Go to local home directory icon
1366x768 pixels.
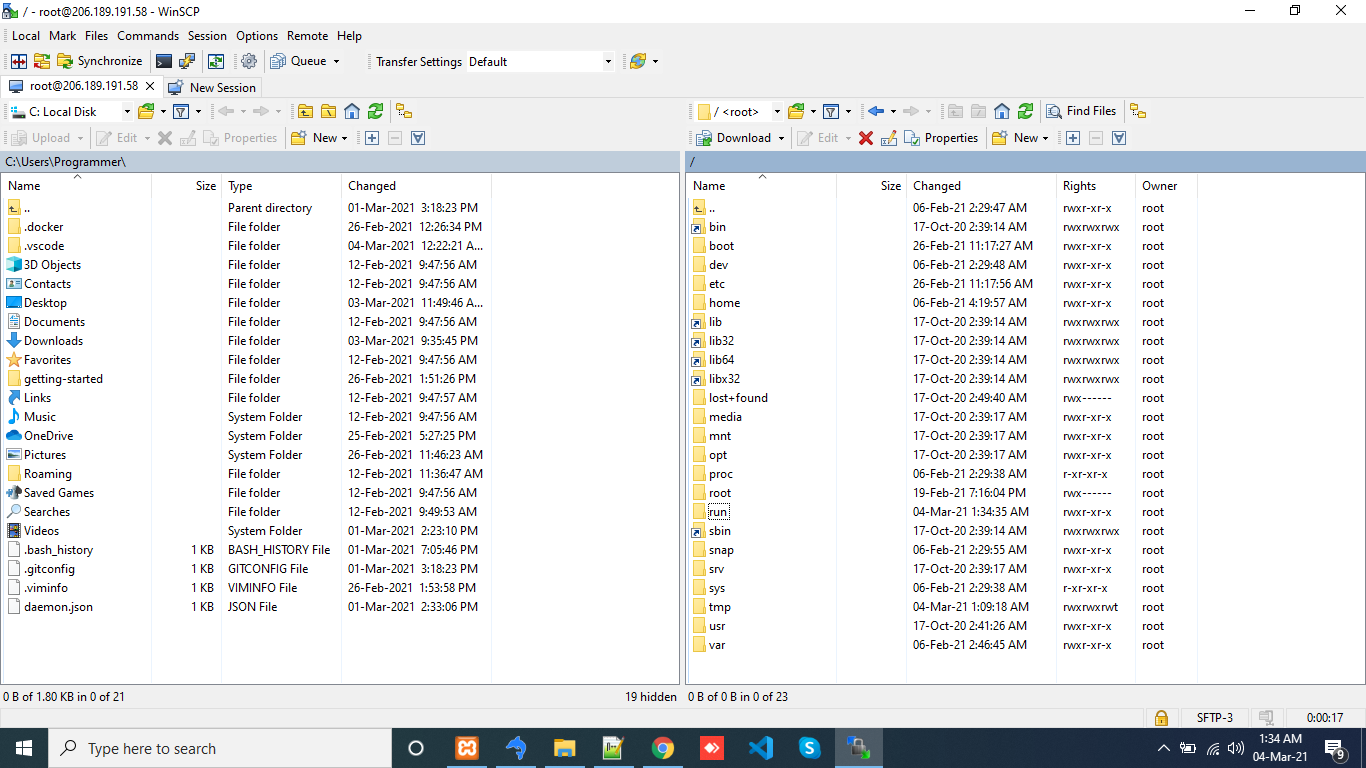point(352,111)
